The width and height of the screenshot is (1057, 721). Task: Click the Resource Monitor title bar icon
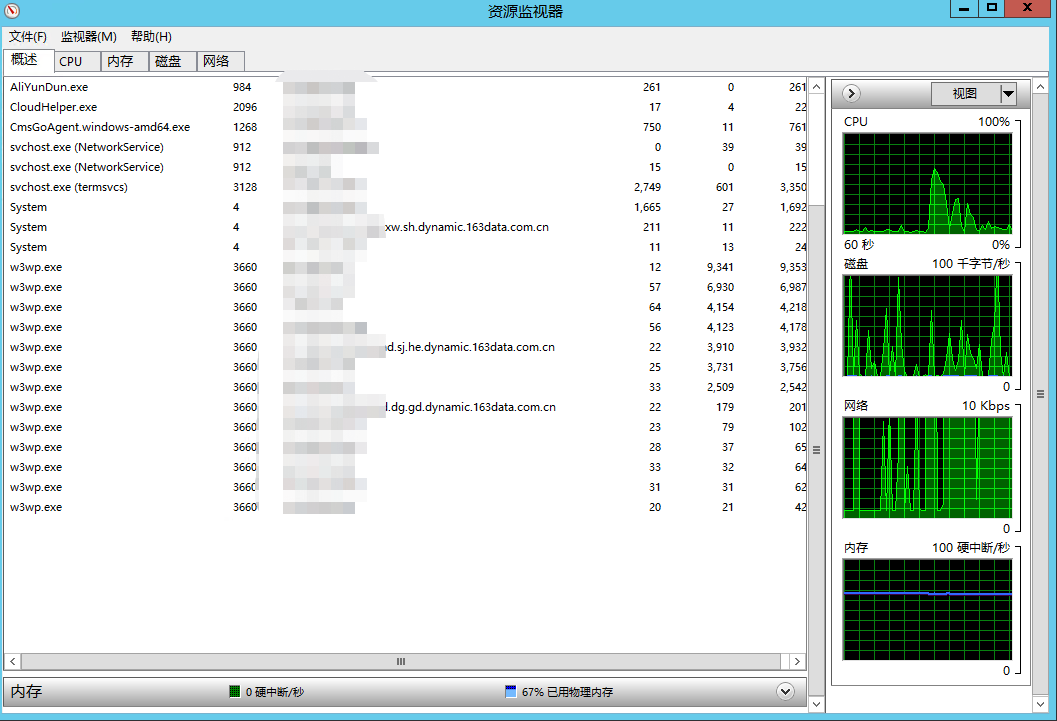(12, 11)
